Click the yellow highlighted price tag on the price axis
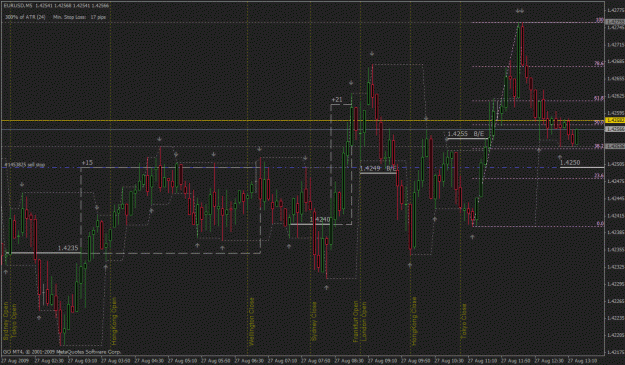625x365 pixels. tap(615, 120)
